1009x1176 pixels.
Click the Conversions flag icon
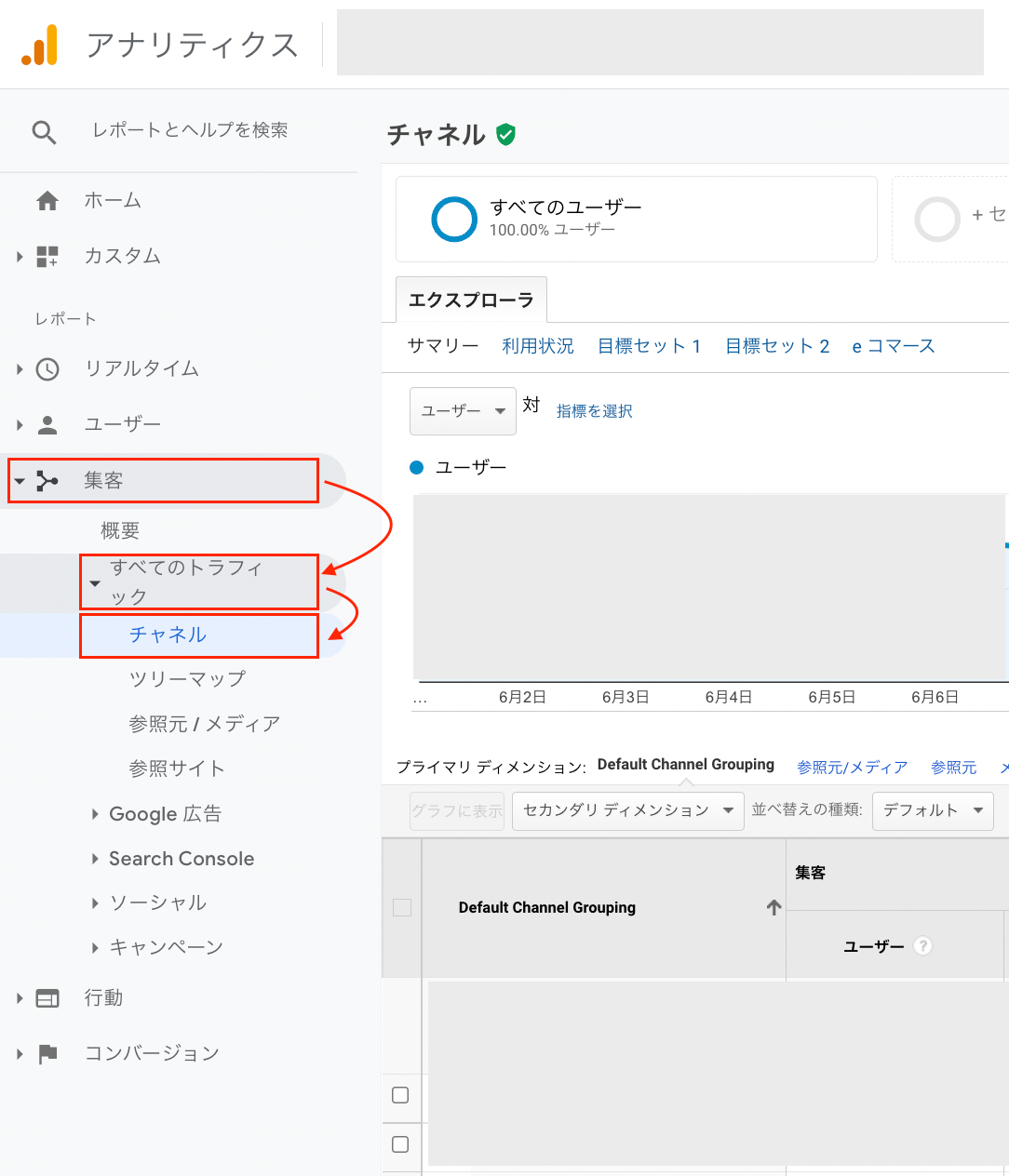pos(47,1054)
